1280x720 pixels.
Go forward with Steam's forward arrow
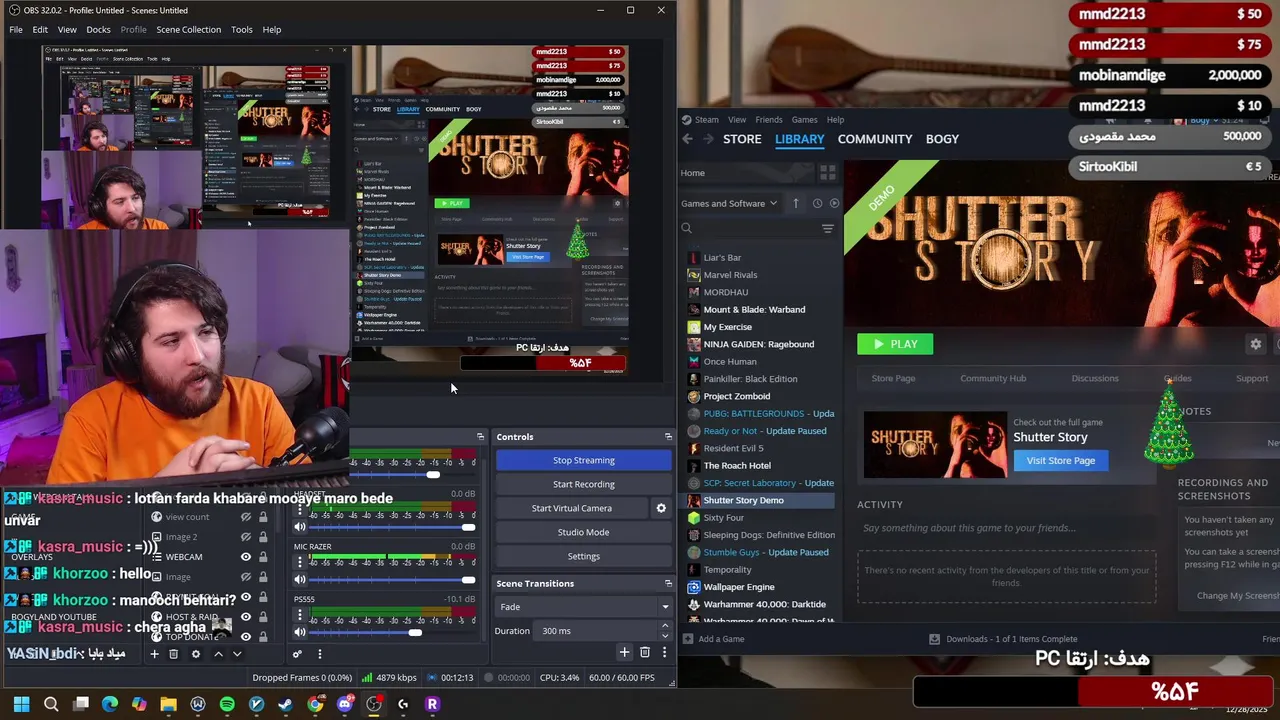point(708,139)
